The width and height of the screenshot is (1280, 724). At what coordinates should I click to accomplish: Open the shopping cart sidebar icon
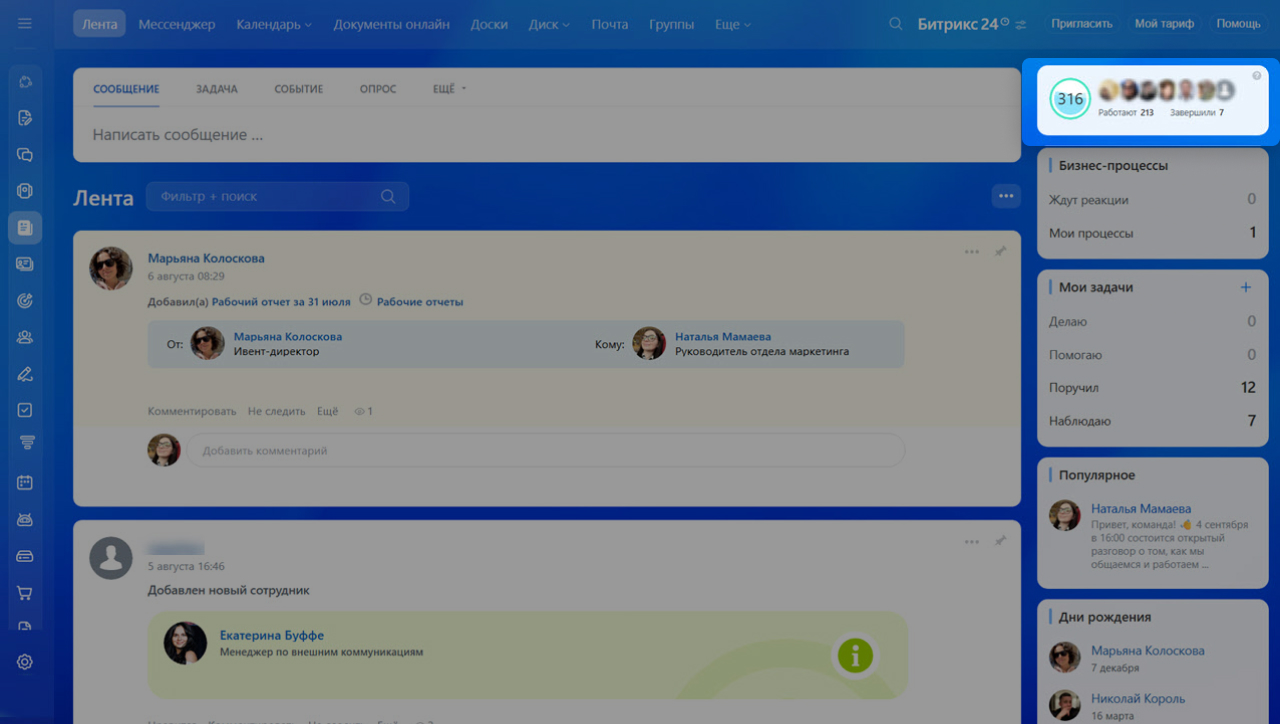click(25, 593)
